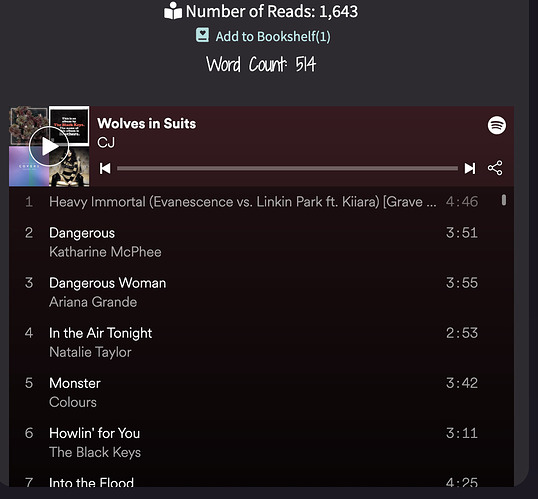The image size is (538, 499).
Task: Open the CJ playlist owner link
Action: pos(106,142)
